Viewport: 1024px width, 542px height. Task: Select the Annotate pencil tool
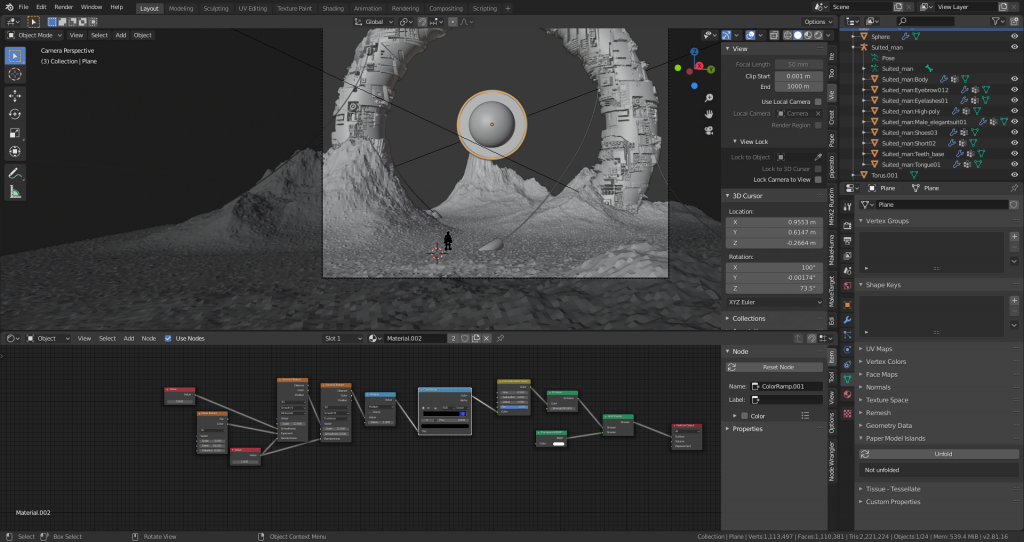pos(15,173)
